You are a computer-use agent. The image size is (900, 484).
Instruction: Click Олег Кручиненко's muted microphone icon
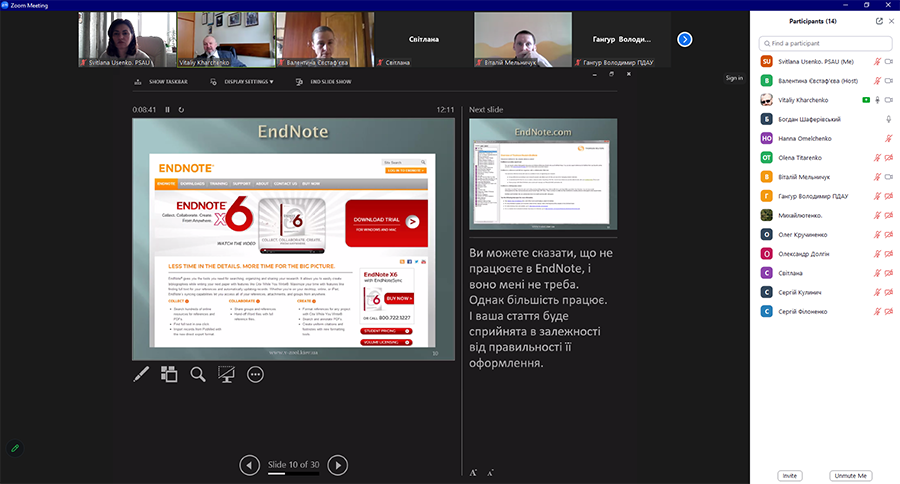(x=877, y=235)
